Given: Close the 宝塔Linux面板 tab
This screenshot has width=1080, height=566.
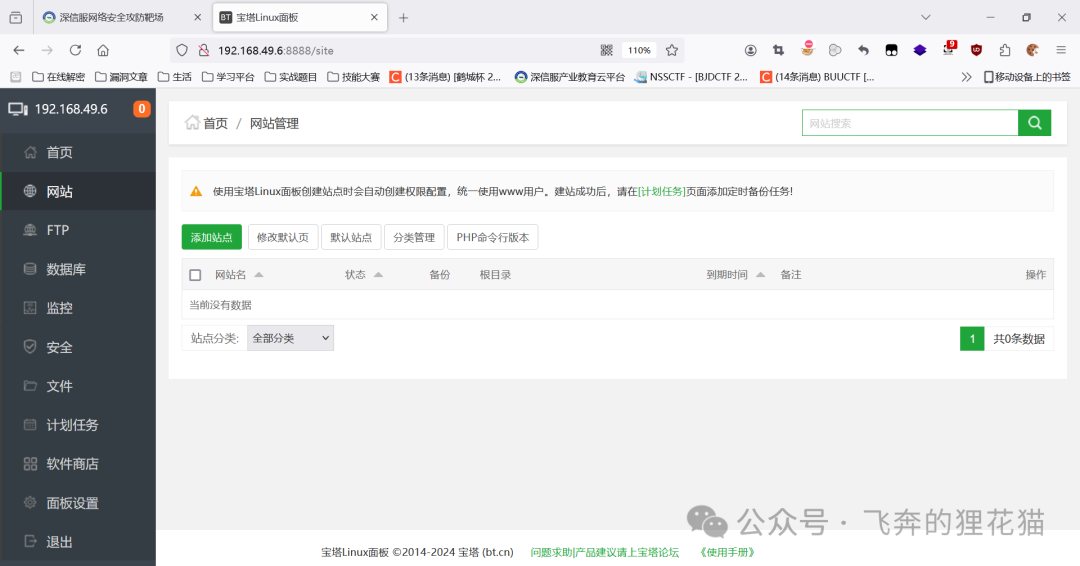Looking at the screenshot, I should pyautogui.click(x=374, y=18).
